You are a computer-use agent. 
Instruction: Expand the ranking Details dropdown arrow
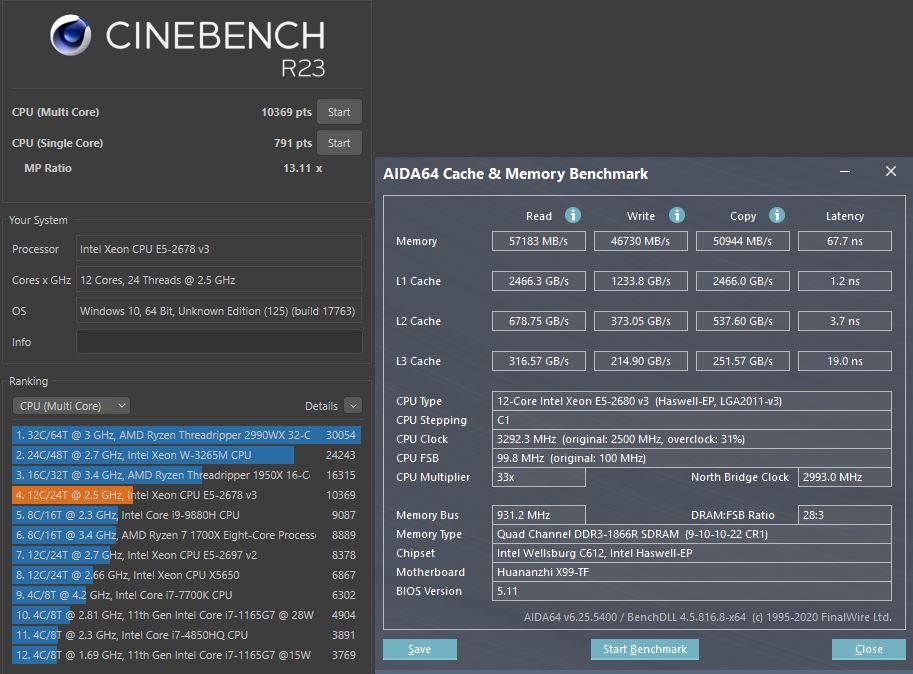click(353, 406)
